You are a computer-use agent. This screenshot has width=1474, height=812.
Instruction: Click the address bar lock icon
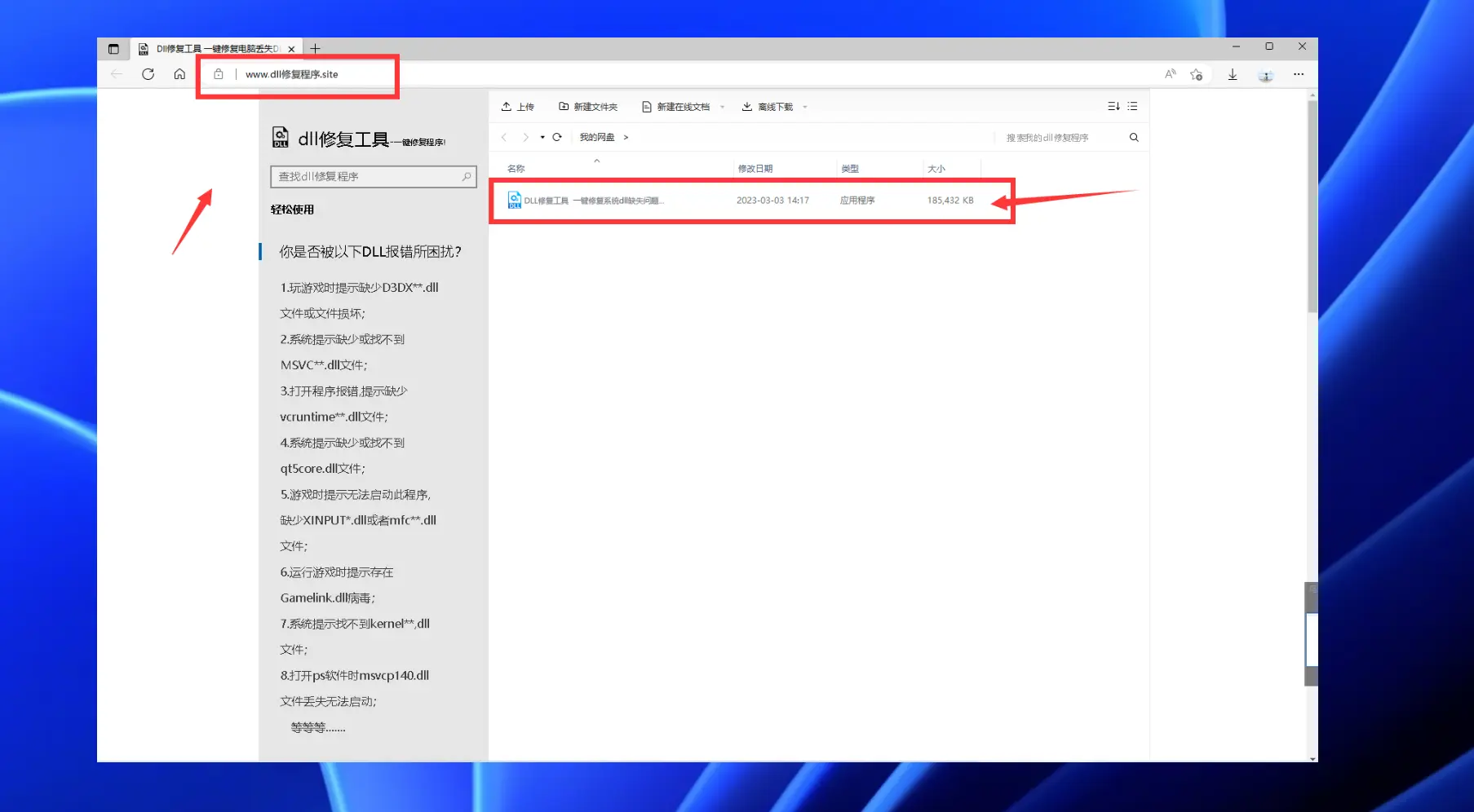click(219, 74)
